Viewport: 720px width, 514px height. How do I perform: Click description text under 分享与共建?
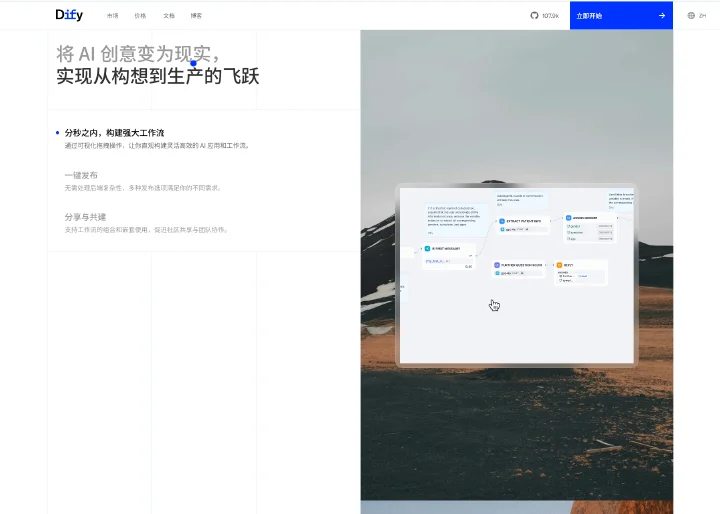146,230
